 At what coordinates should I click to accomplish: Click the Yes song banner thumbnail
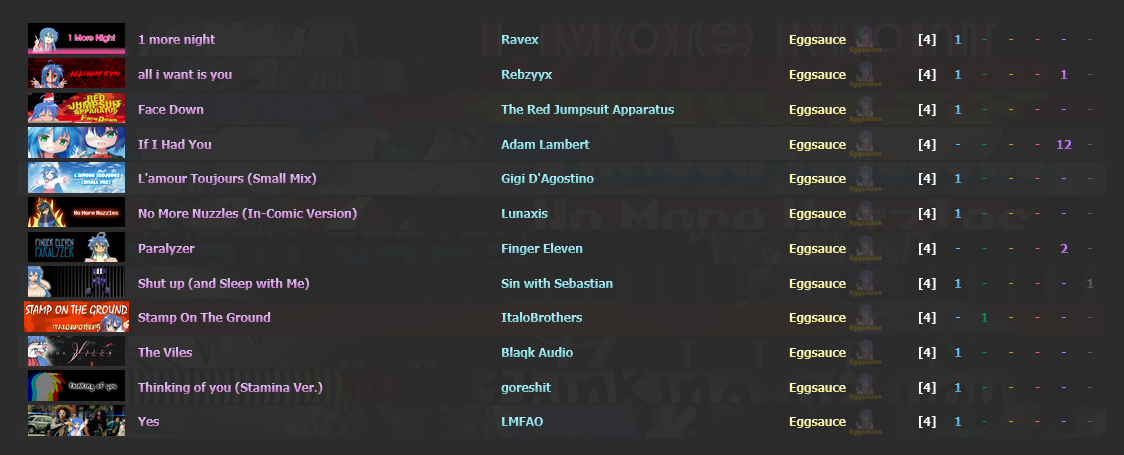click(x=76, y=421)
